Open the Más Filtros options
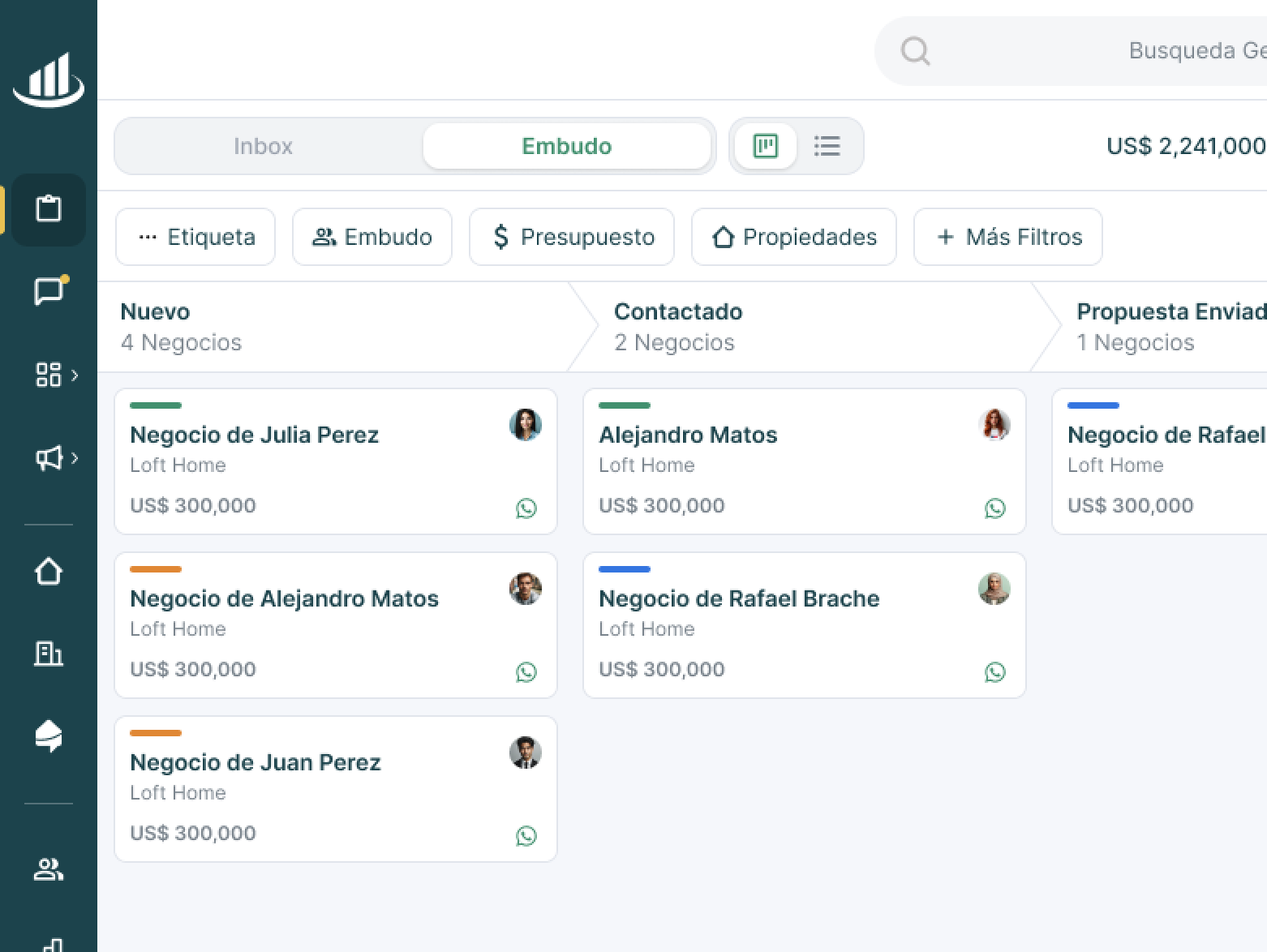The width and height of the screenshot is (1267, 952). click(x=1007, y=237)
